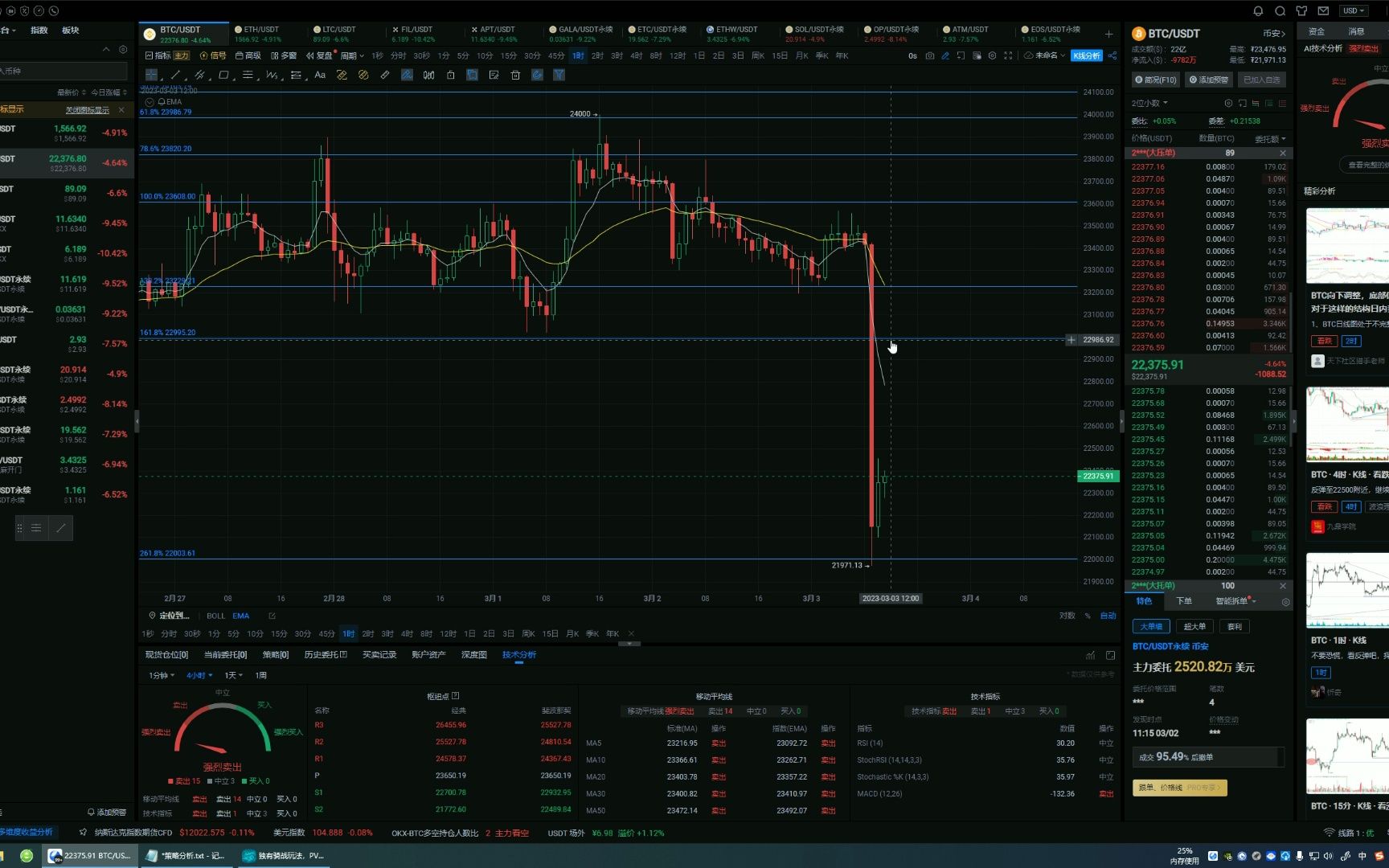Open the 4小时 timeframe dropdown in analysis panel
Image resolution: width=1389 pixels, height=868 pixels.
[x=199, y=675]
